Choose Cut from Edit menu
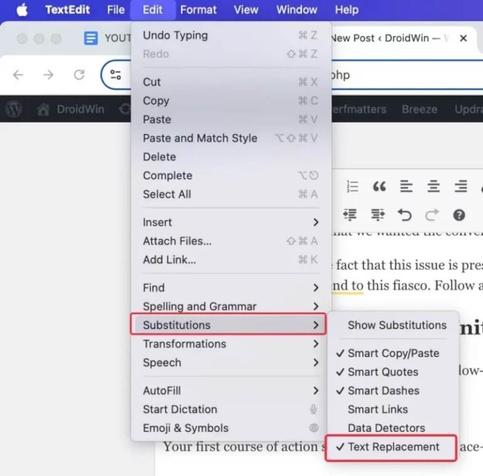Image resolution: width=483 pixels, height=476 pixels. point(231,82)
